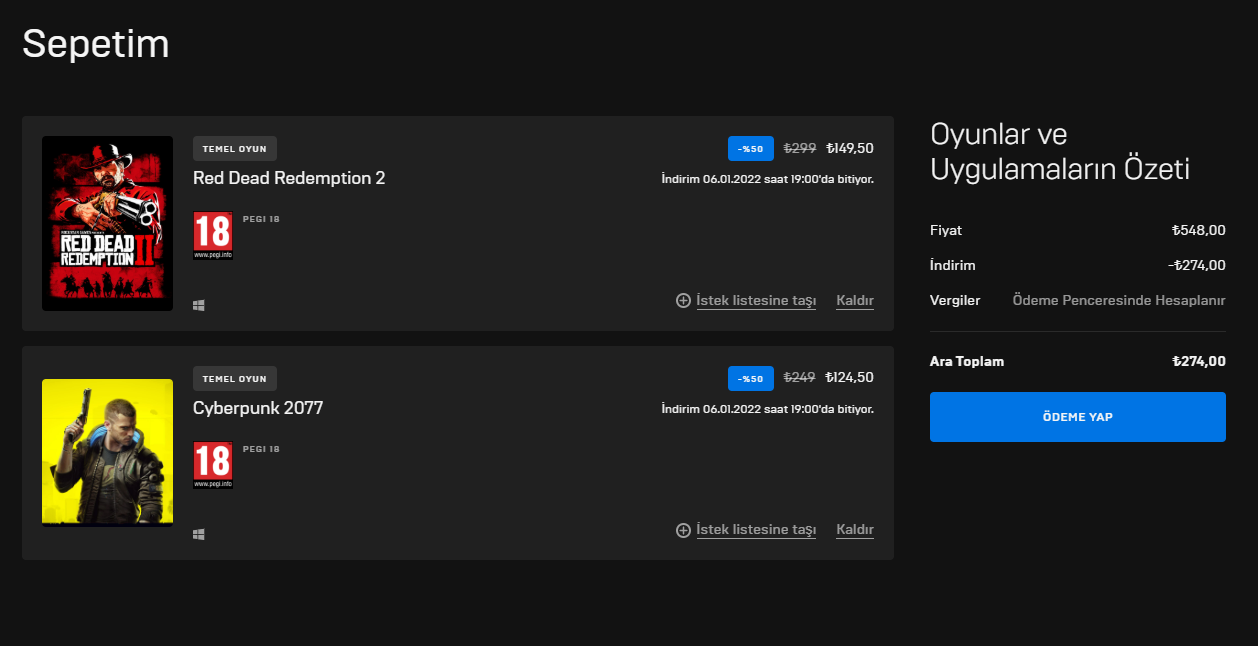The image size is (1258, 646).
Task: Click the Oyunlar ve Uygulamaların Özeti heading
Action: [1060, 152]
